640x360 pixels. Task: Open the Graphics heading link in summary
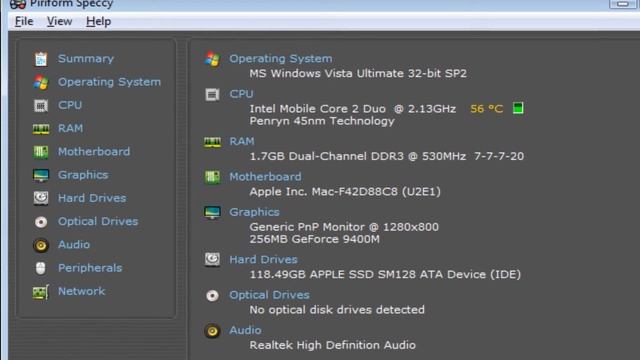click(x=254, y=212)
